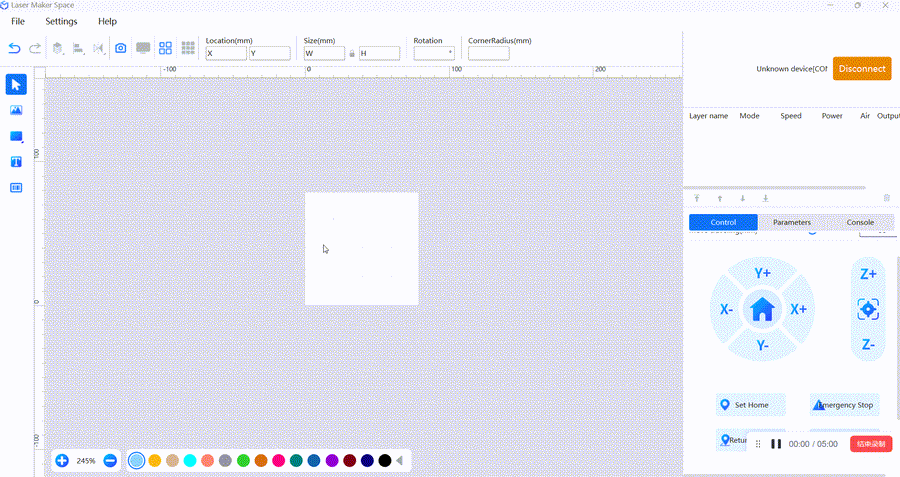Image resolution: width=900 pixels, height=477 pixels.
Task: Move layer up one arrow icon
Action: pyautogui.click(x=720, y=198)
